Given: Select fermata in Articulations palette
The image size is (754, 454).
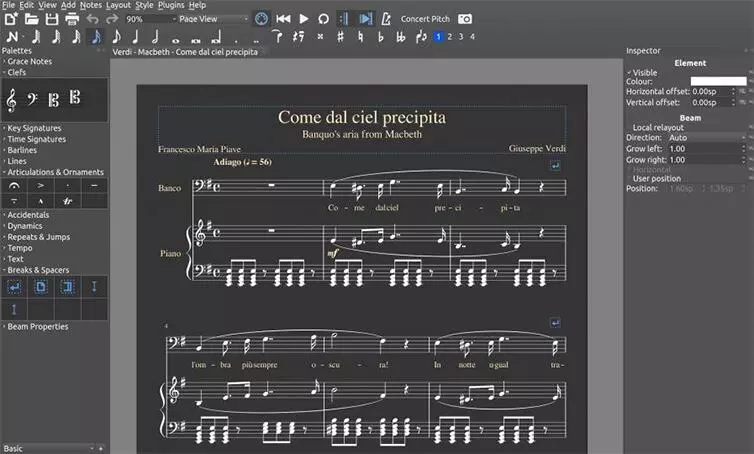Looking at the screenshot, I should pyautogui.click(x=14, y=186).
